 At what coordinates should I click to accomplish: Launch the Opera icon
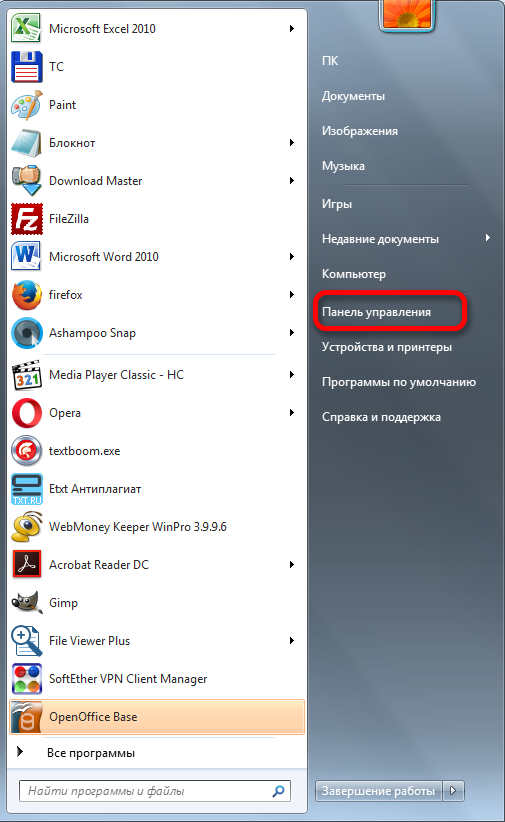[26, 413]
